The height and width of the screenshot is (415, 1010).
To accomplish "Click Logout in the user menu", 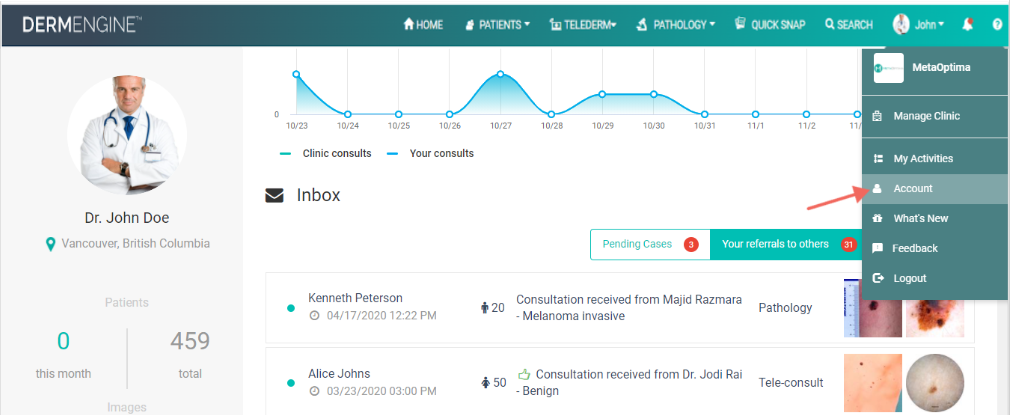I will pos(935,278).
